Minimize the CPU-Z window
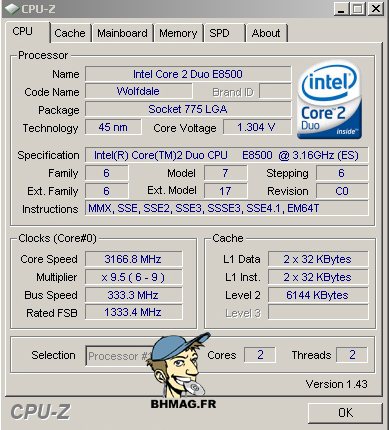The width and height of the screenshot is (389, 430). tap(341, 9)
